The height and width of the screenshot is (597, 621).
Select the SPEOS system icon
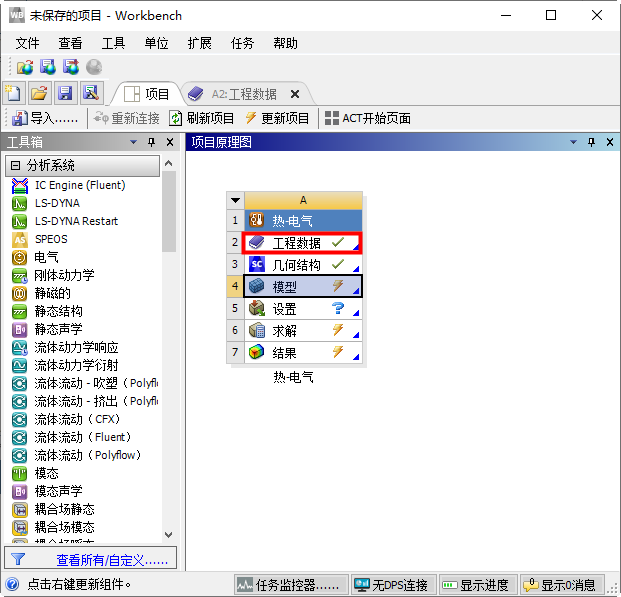coord(19,239)
